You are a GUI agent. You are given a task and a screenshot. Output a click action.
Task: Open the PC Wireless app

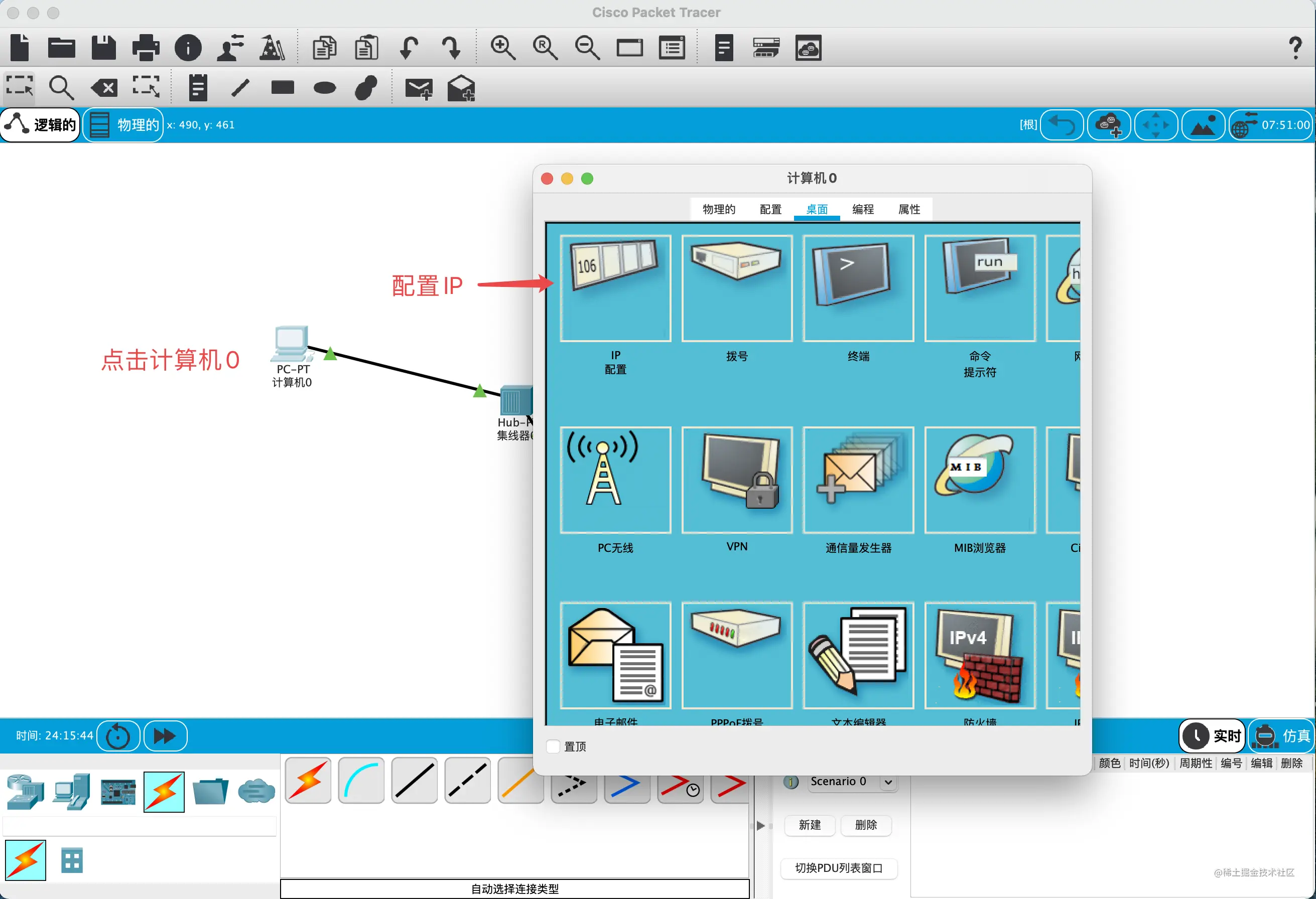click(615, 480)
